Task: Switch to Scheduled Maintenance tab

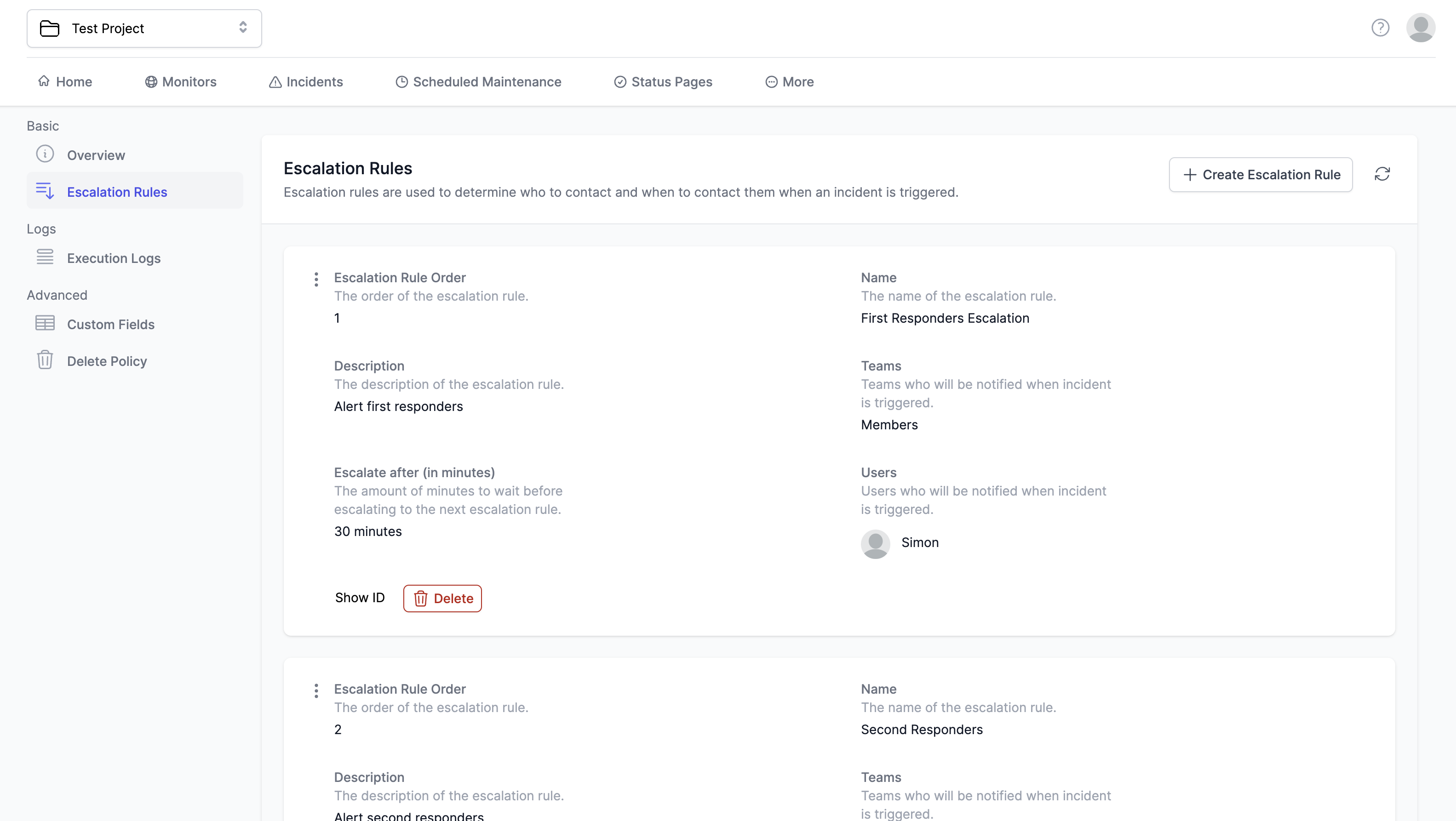Action: tap(478, 82)
